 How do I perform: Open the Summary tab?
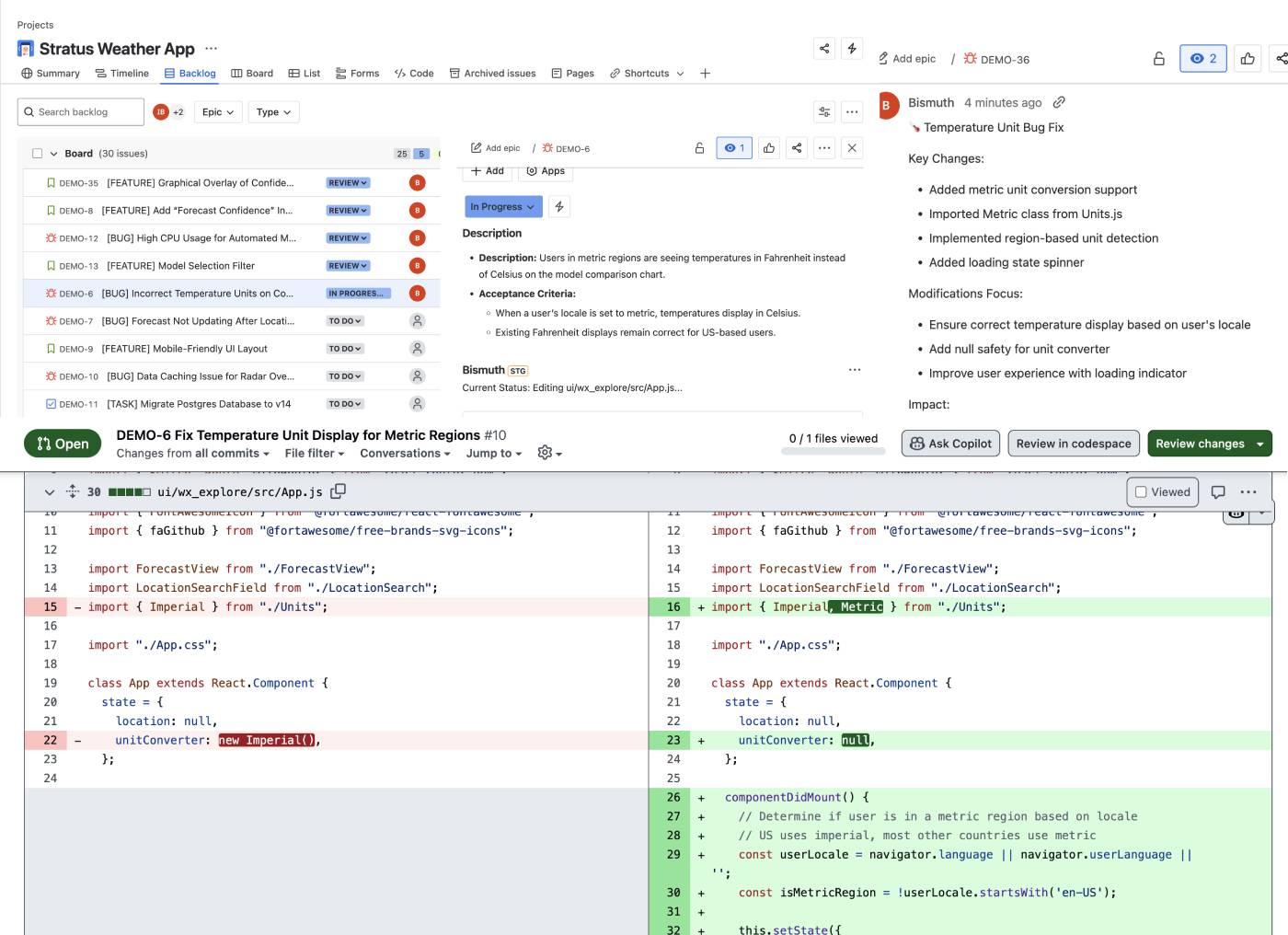pyautogui.click(x=51, y=74)
